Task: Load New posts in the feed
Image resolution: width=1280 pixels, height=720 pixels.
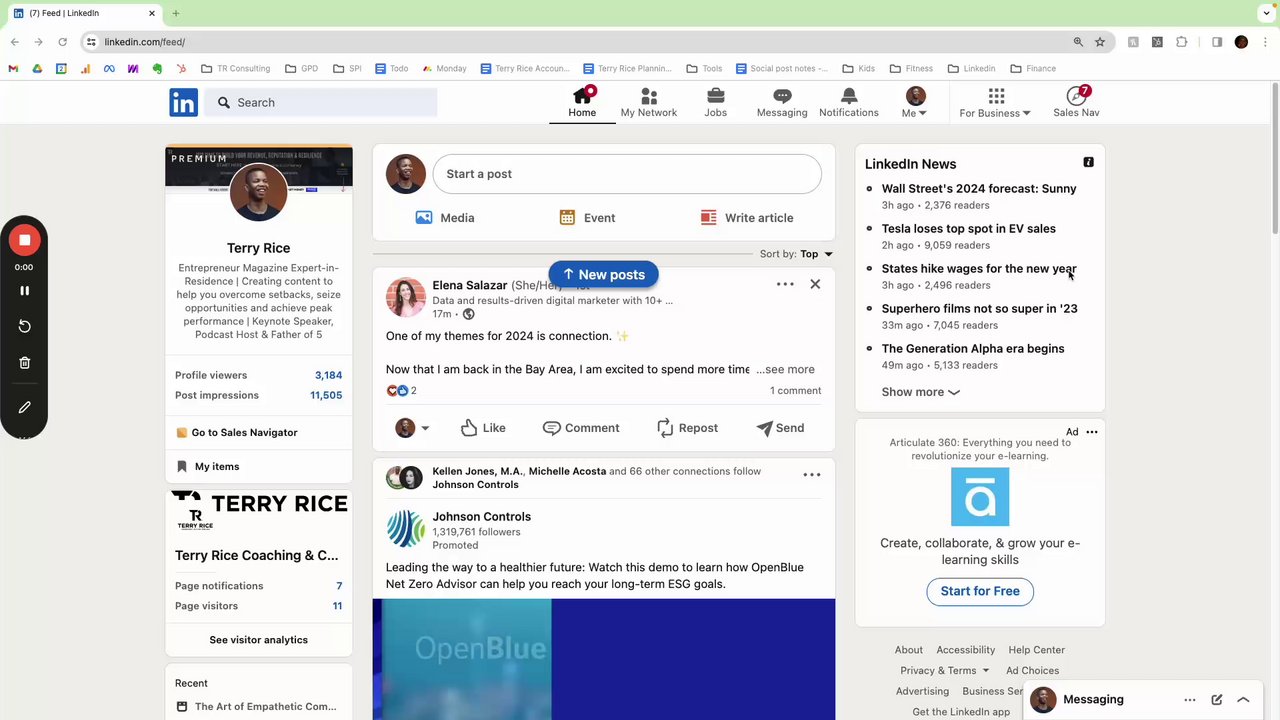Action: 603,275
